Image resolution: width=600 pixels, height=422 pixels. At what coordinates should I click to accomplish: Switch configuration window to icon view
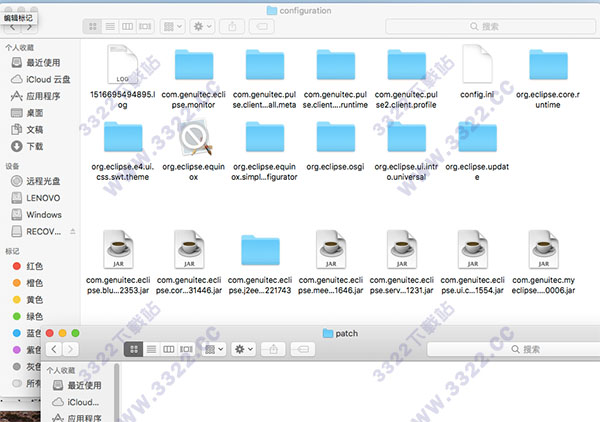tap(92, 26)
